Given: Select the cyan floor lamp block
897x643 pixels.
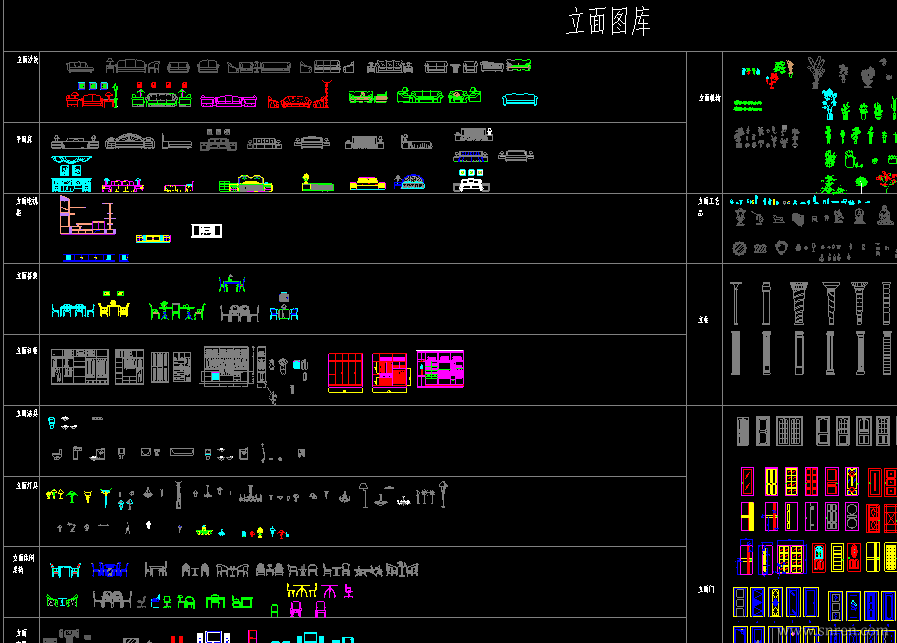Looking at the screenshot, I should coord(106,498).
